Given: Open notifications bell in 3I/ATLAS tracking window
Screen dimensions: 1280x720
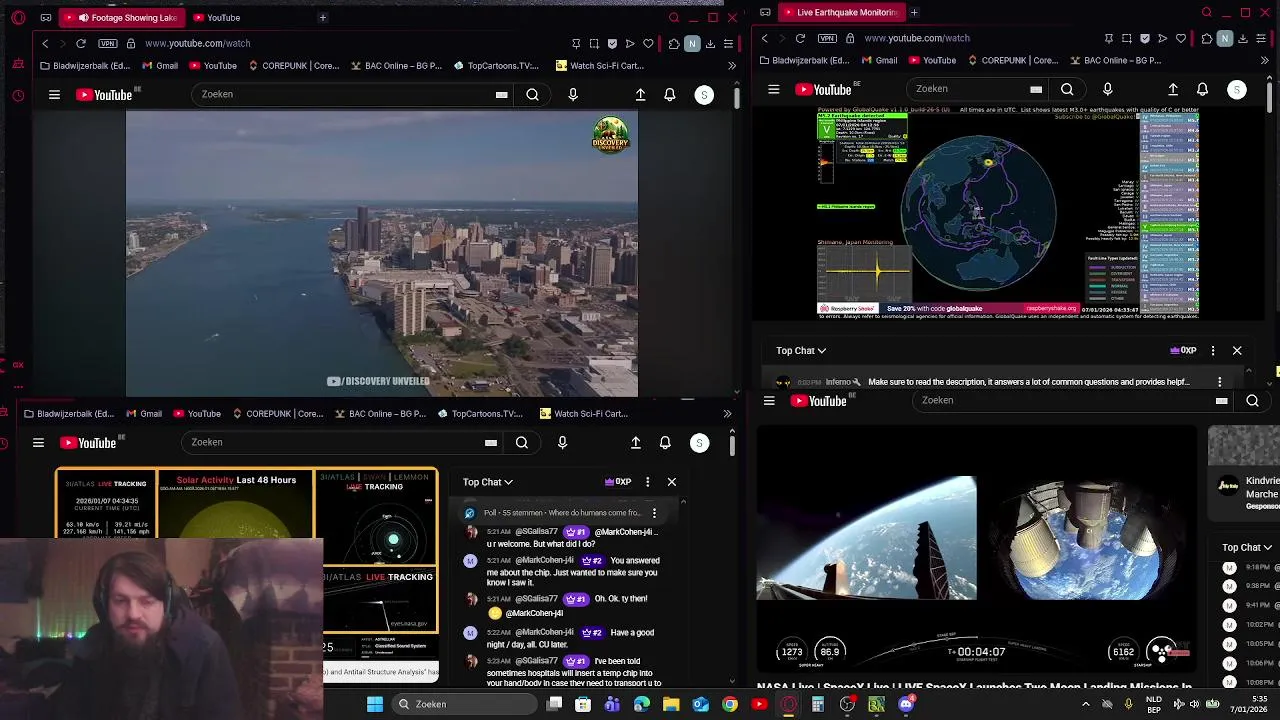Looking at the screenshot, I should pyautogui.click(x=665, y=443).
